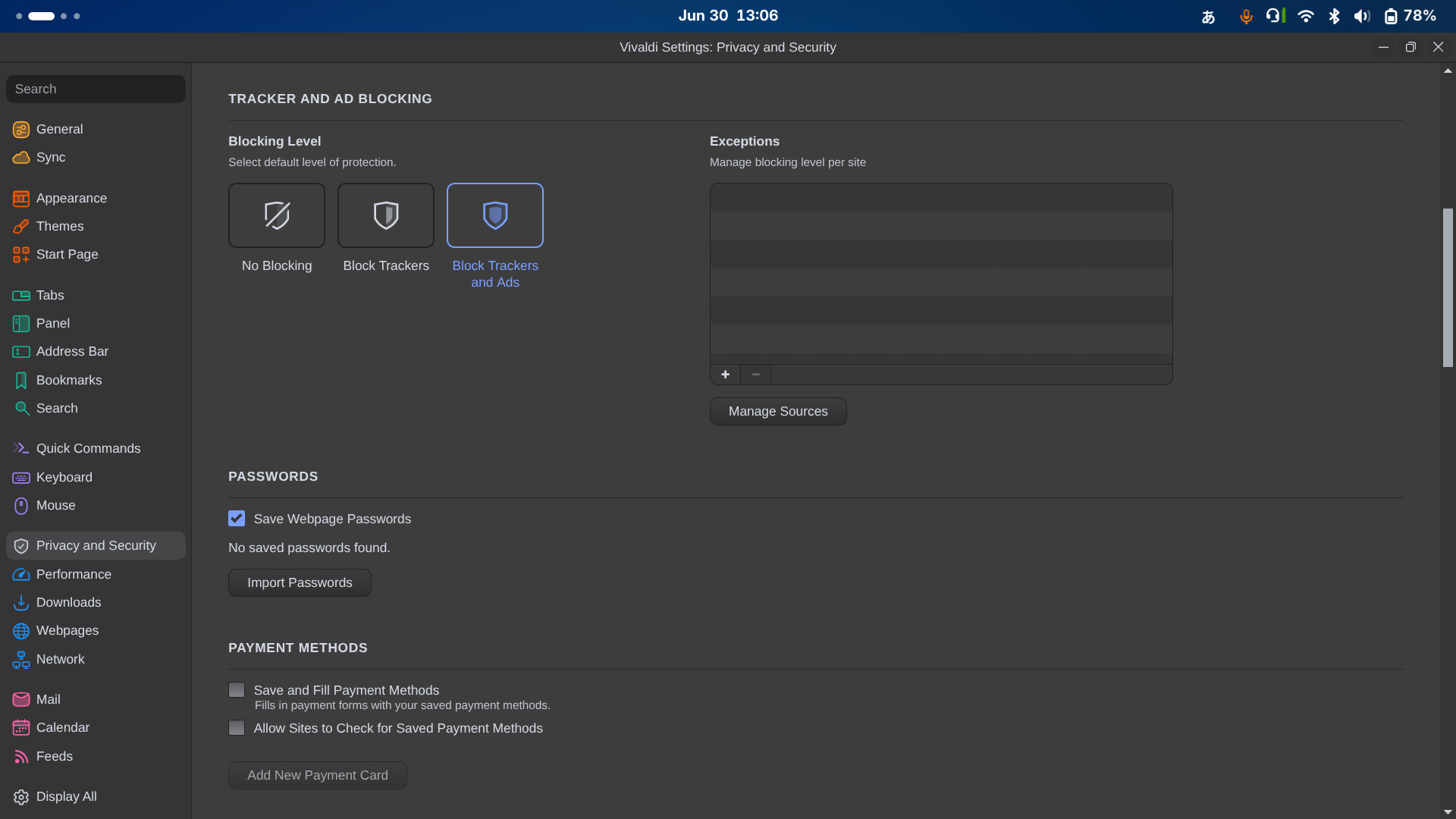Focus the settings Search field
This screenshot has width=1456, height=819.
(96, 89)
